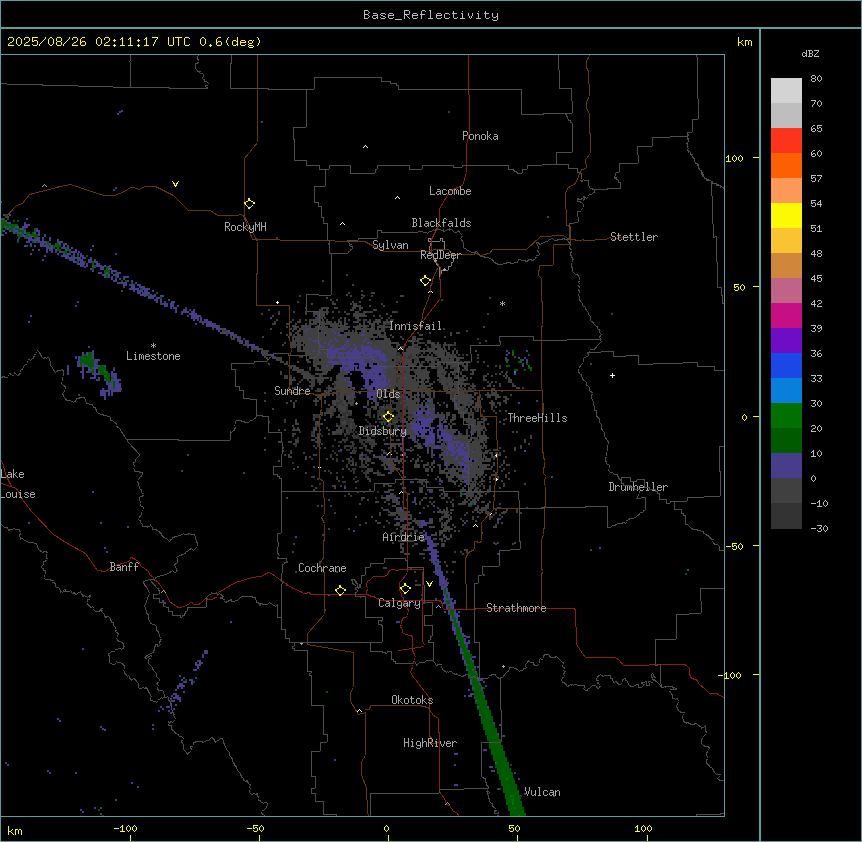
Task: Click the Base_Reflectivity title
Action: pos(431,15)
